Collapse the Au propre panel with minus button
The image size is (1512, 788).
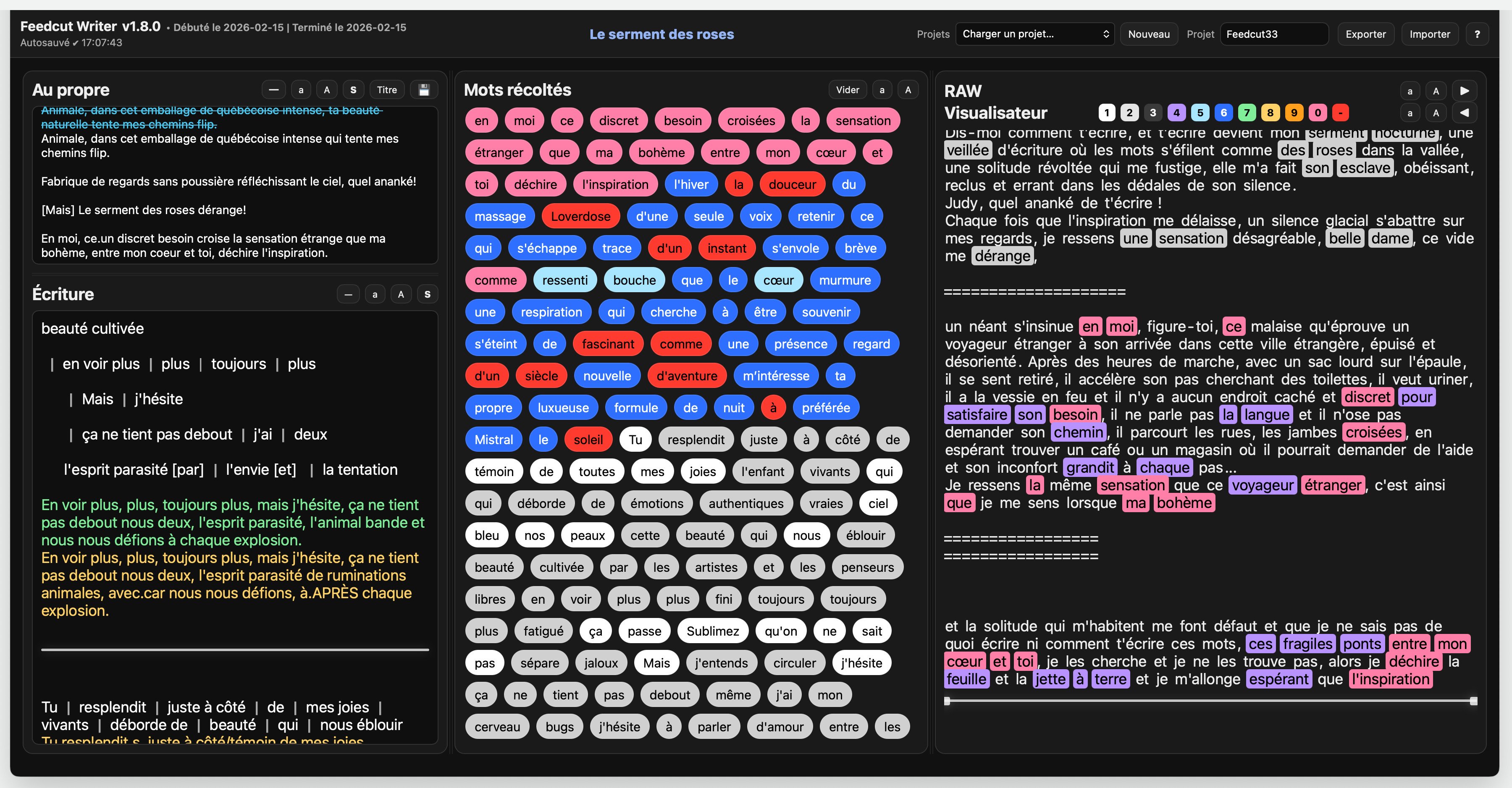273,90
